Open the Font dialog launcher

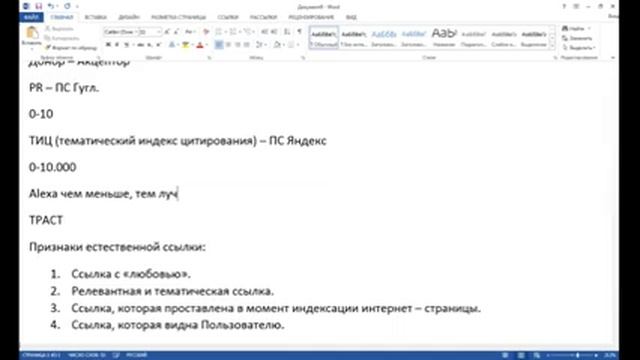click(x=209, y=58)
